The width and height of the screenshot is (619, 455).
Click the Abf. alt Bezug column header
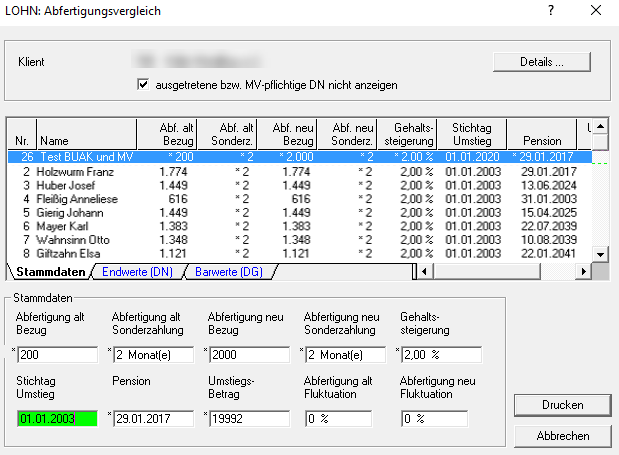pyautogui.click(x=167, y=134)
